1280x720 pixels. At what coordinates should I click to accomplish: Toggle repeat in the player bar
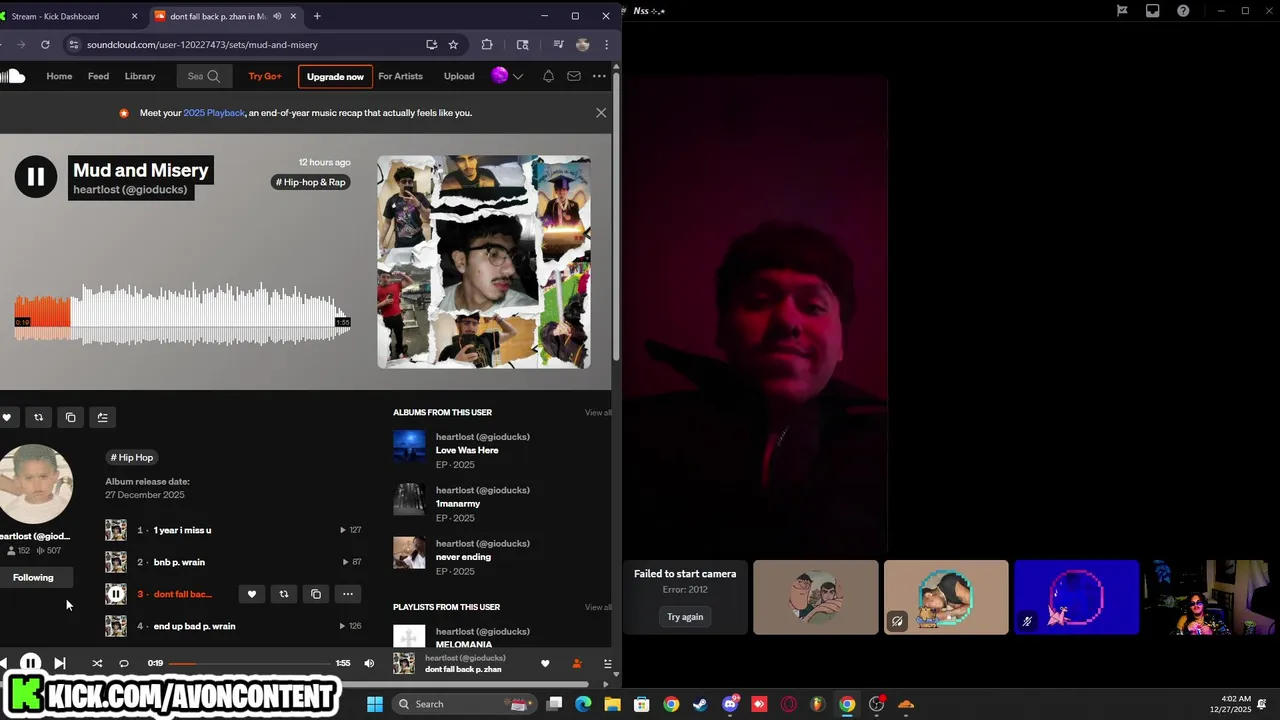coord(124,663)
